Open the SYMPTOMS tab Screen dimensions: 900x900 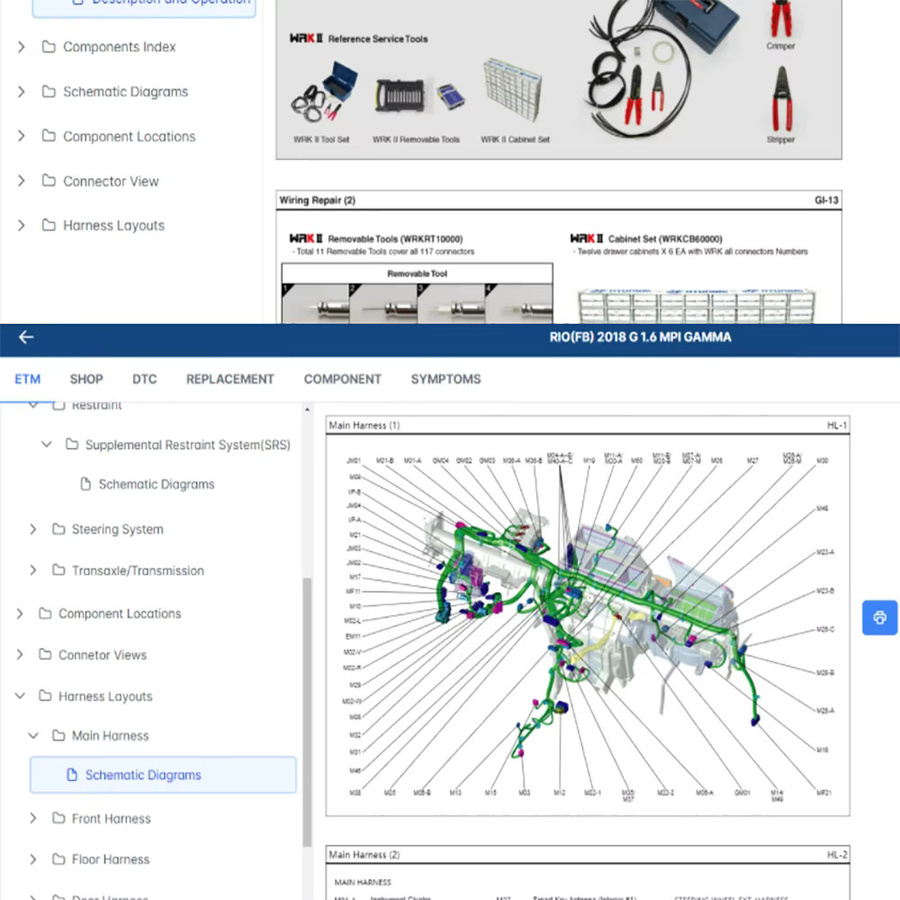coord(446,379)
